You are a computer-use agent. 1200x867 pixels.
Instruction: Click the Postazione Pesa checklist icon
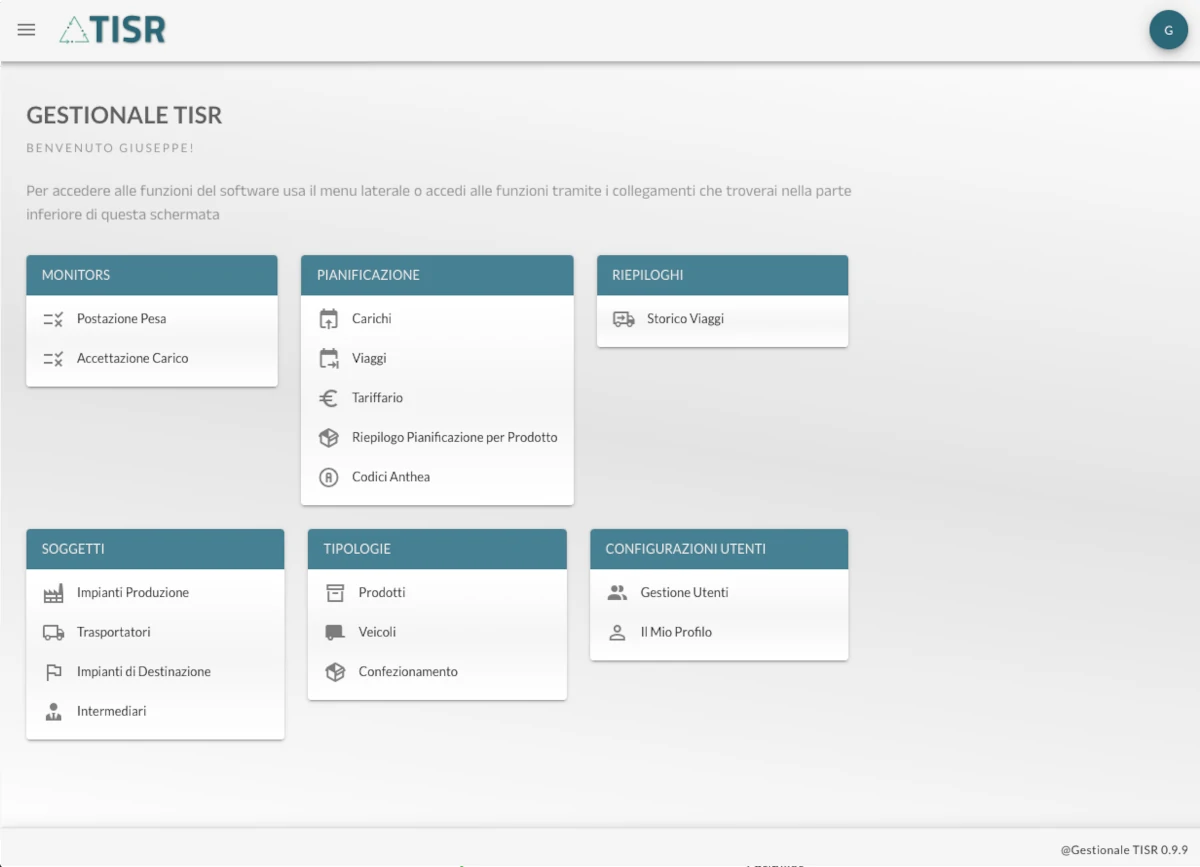click(54, 319)
